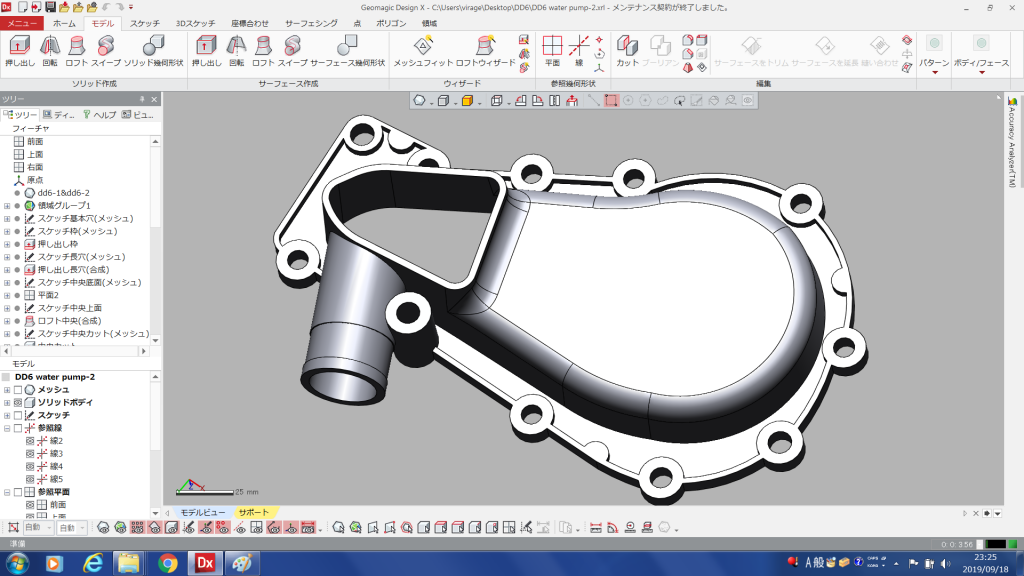Click the surface スイープ (Sweep) tool

pos(292,49)
